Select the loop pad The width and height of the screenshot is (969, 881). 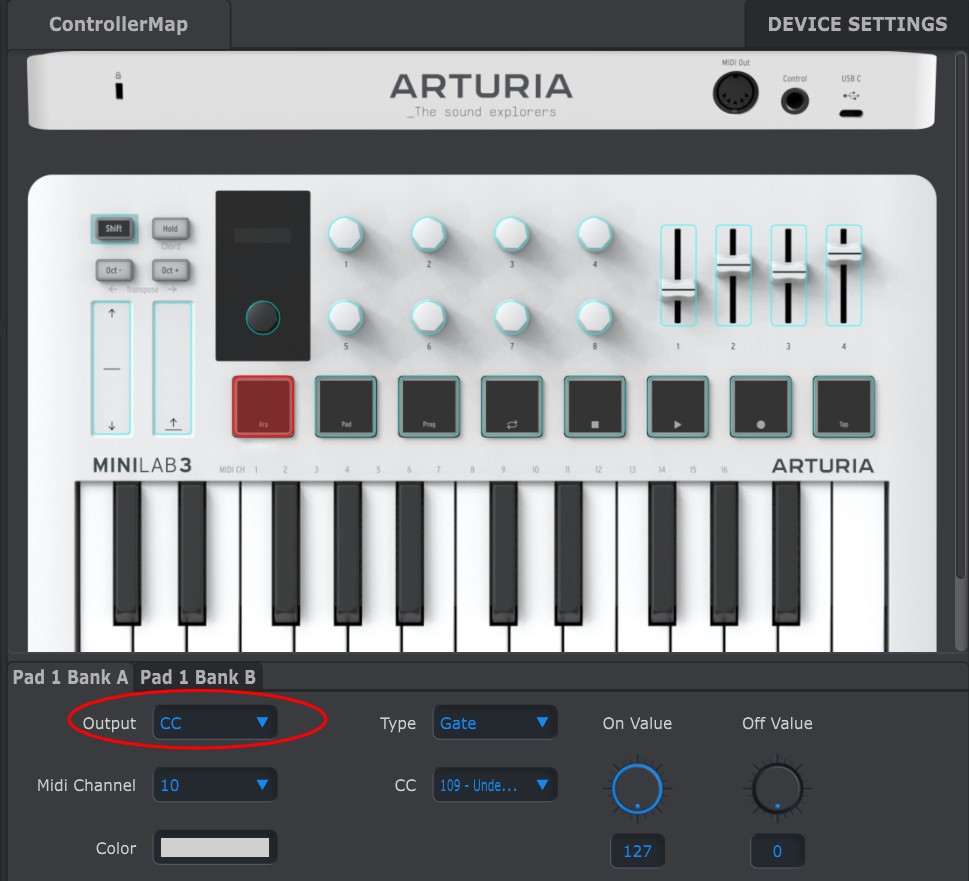pyautogui.click(x=512, y=406)
